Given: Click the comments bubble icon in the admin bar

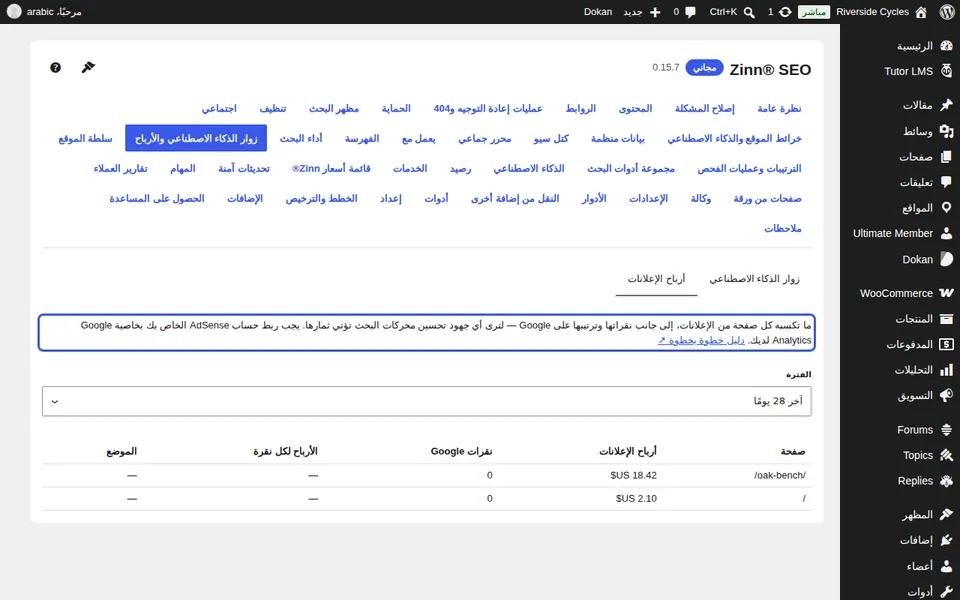Looking at the screenshot, I should (691, 12).
